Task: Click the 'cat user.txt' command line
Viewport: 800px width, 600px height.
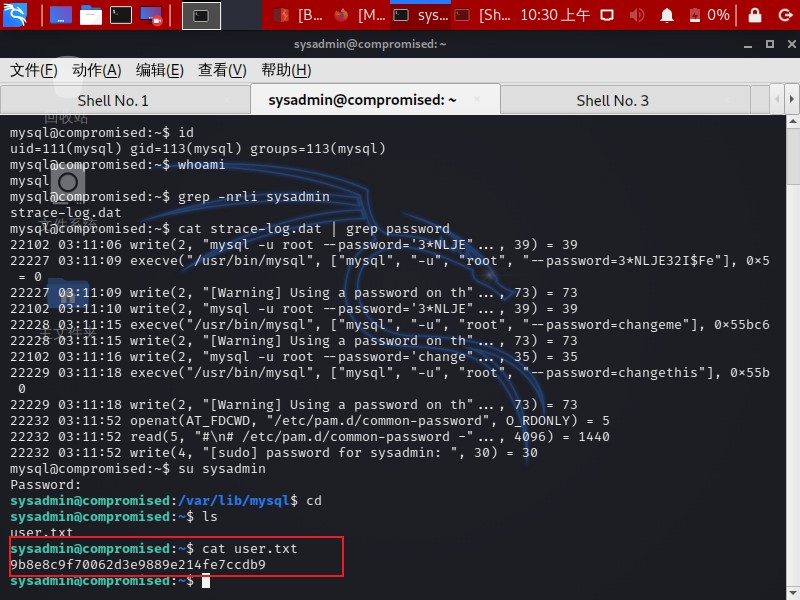Action: (154, 548)
